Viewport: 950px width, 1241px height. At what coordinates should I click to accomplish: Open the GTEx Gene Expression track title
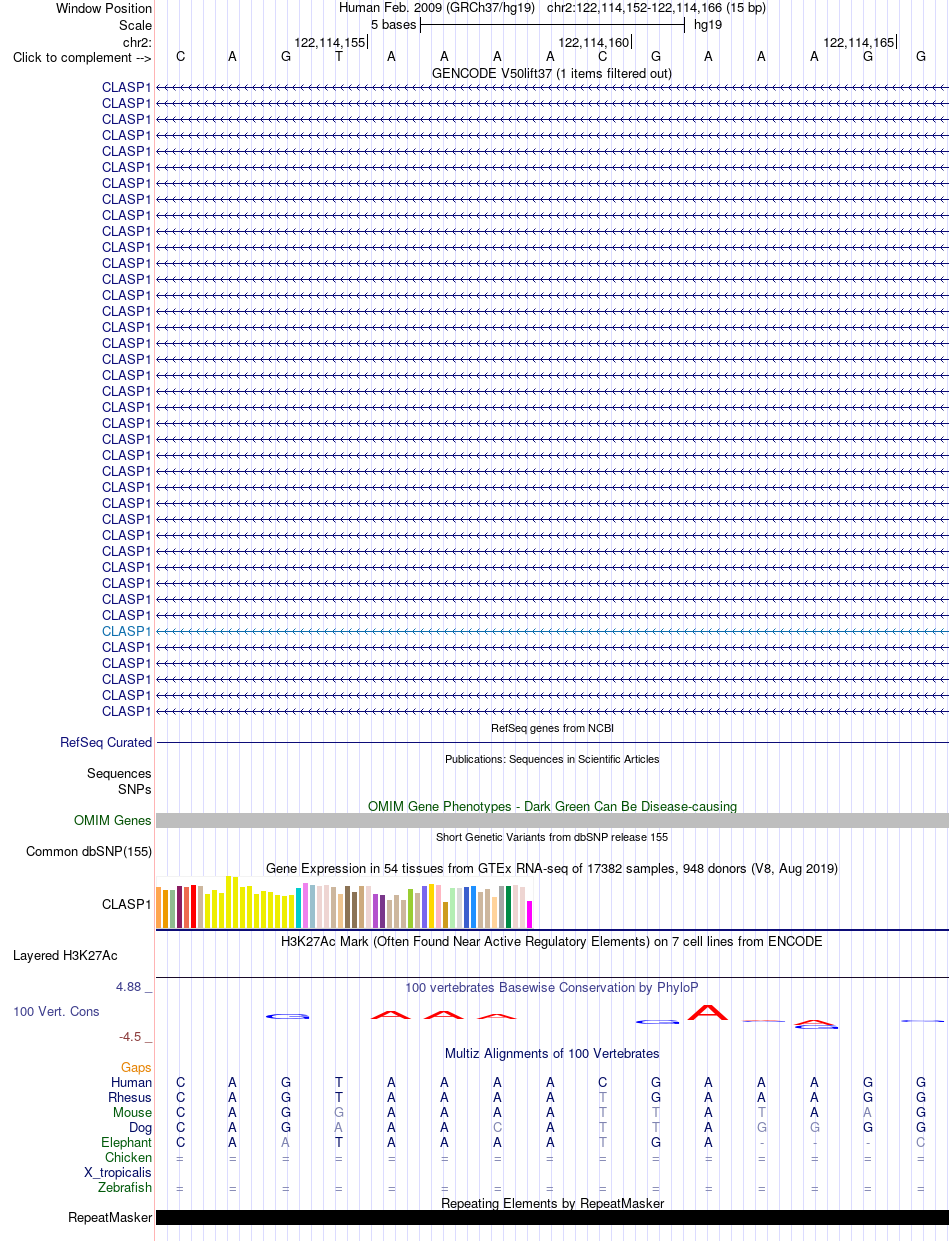(552, 868)
